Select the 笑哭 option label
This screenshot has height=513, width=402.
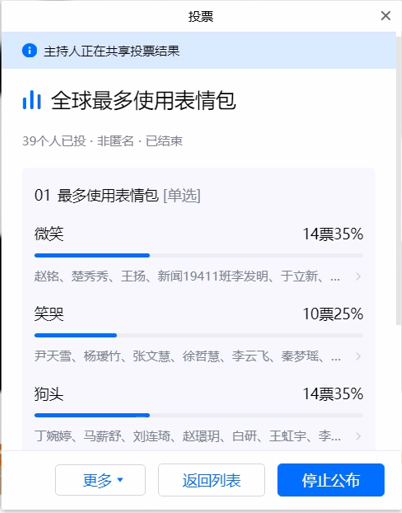[49, 314]
